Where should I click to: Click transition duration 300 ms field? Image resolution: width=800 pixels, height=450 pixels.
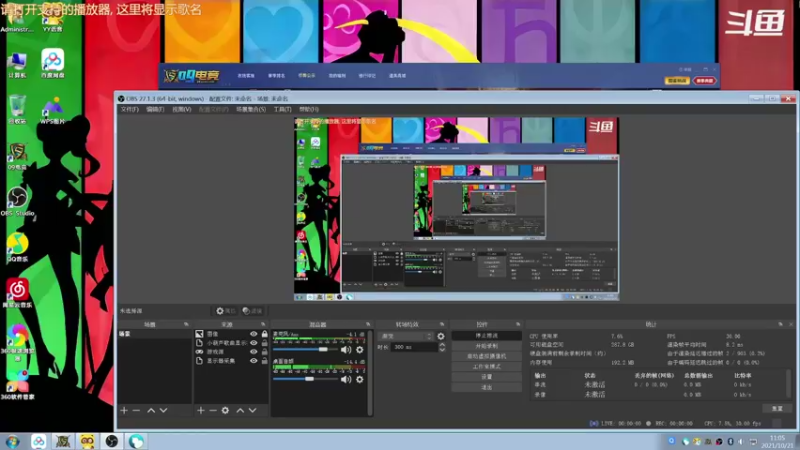(414, 347)
